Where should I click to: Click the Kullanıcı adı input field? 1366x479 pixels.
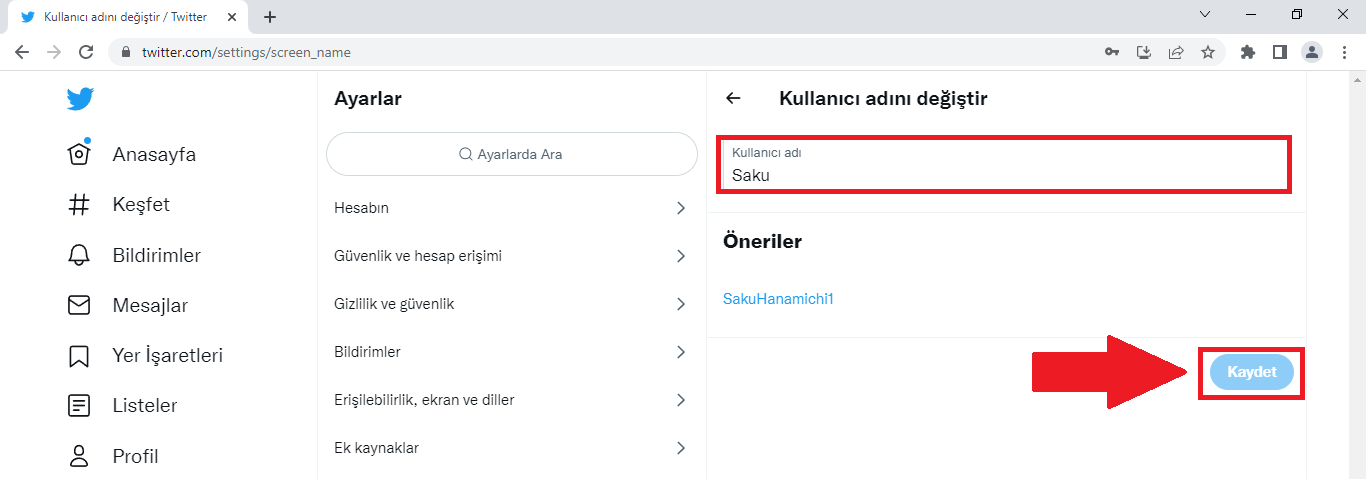(x=1005, y=165)
